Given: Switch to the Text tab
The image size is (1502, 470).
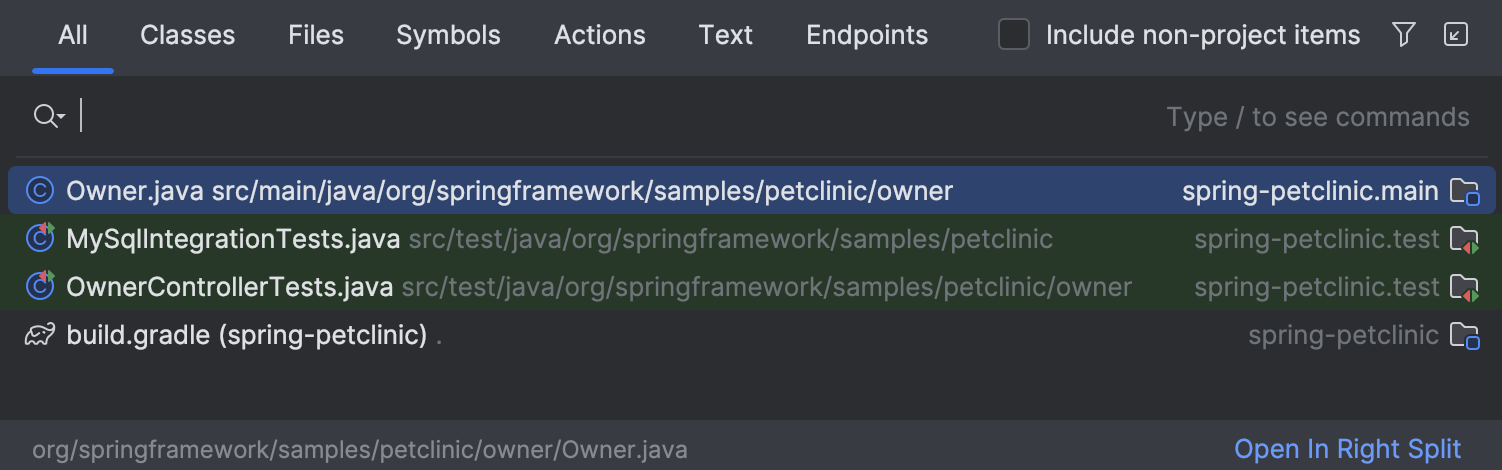Looking at the screenshot, I should [x=726, y=35].
